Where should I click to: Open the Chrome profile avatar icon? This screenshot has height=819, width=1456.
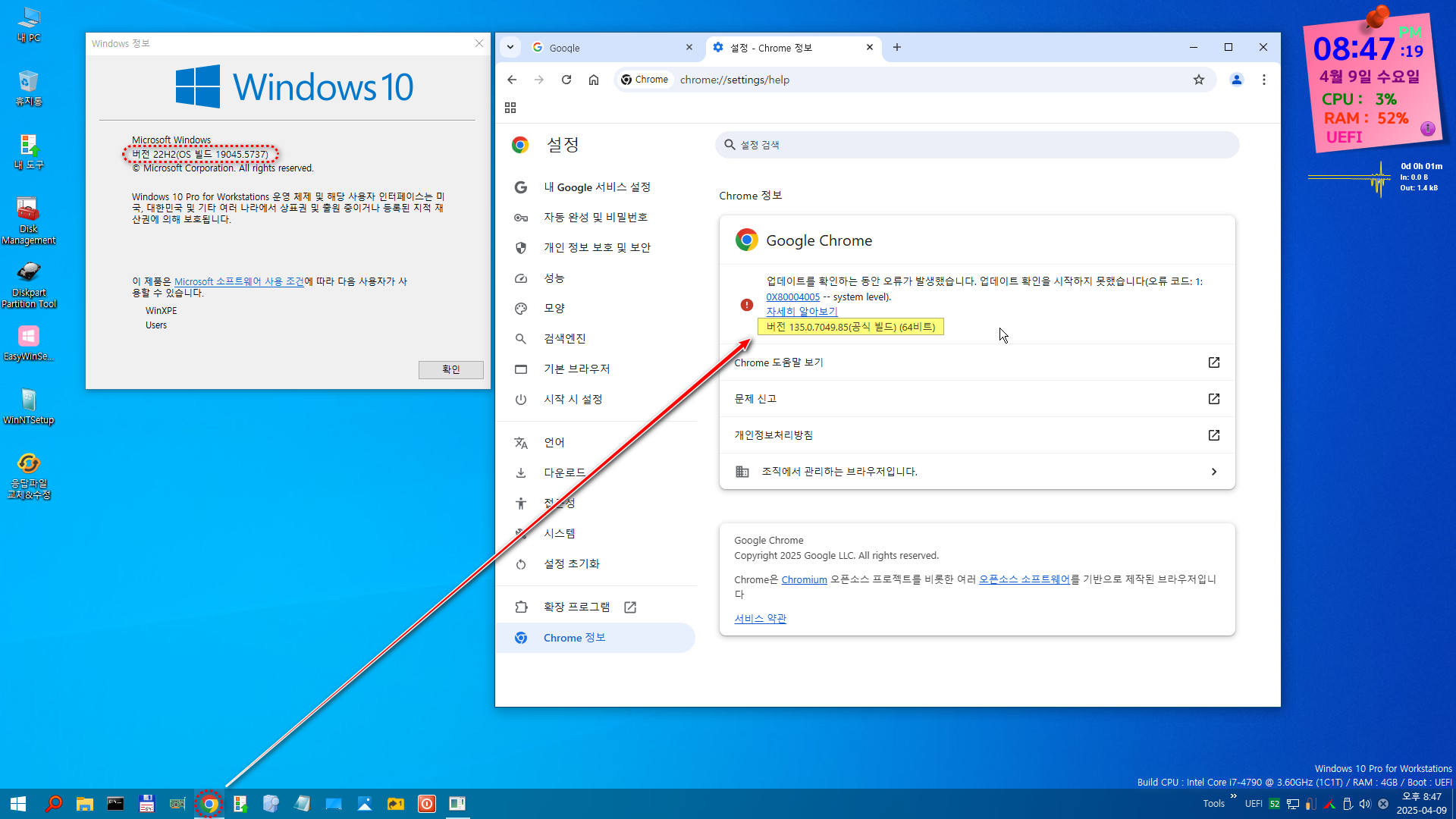[1237, 80]
